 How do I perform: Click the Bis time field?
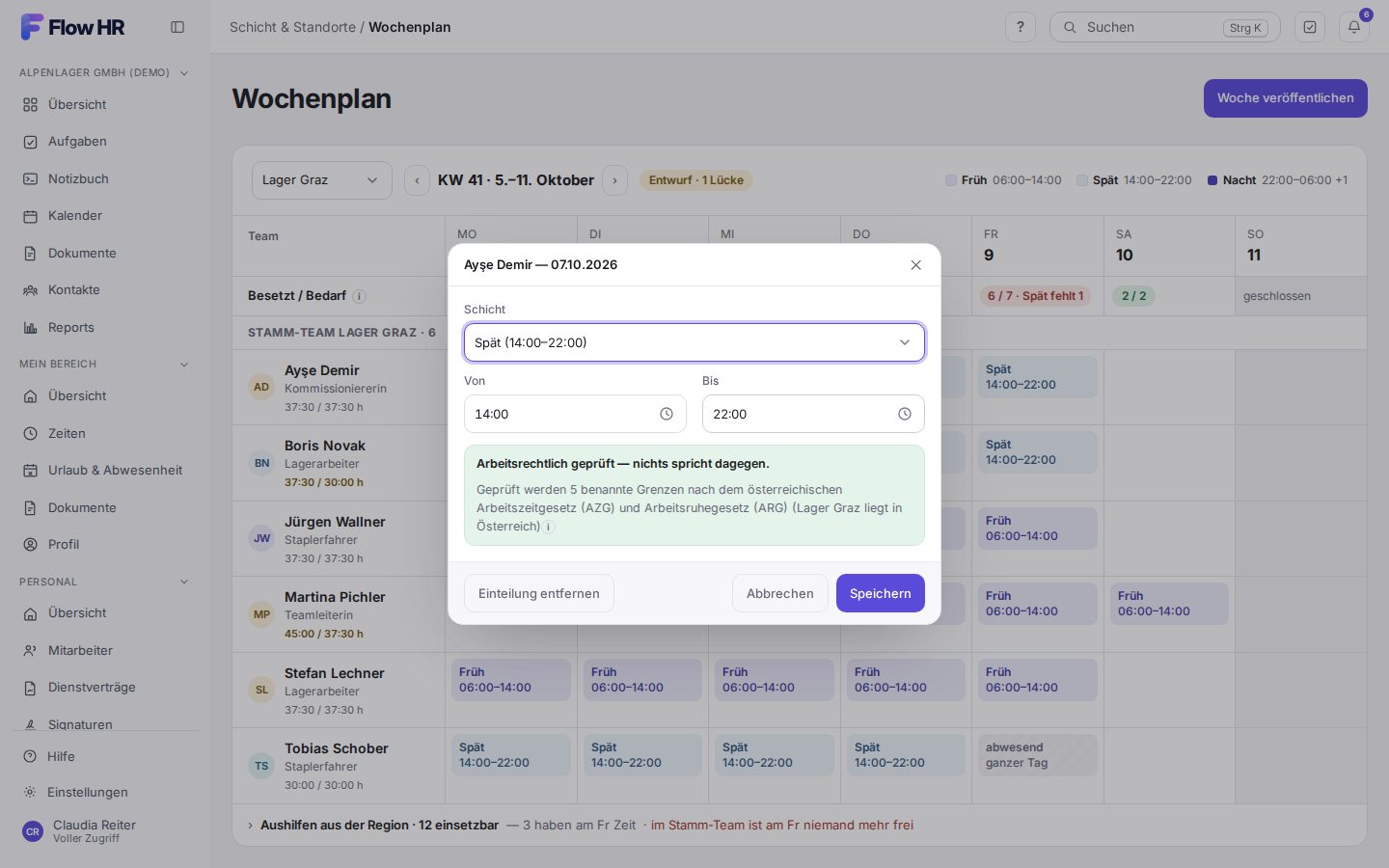(x=813, y=414)
